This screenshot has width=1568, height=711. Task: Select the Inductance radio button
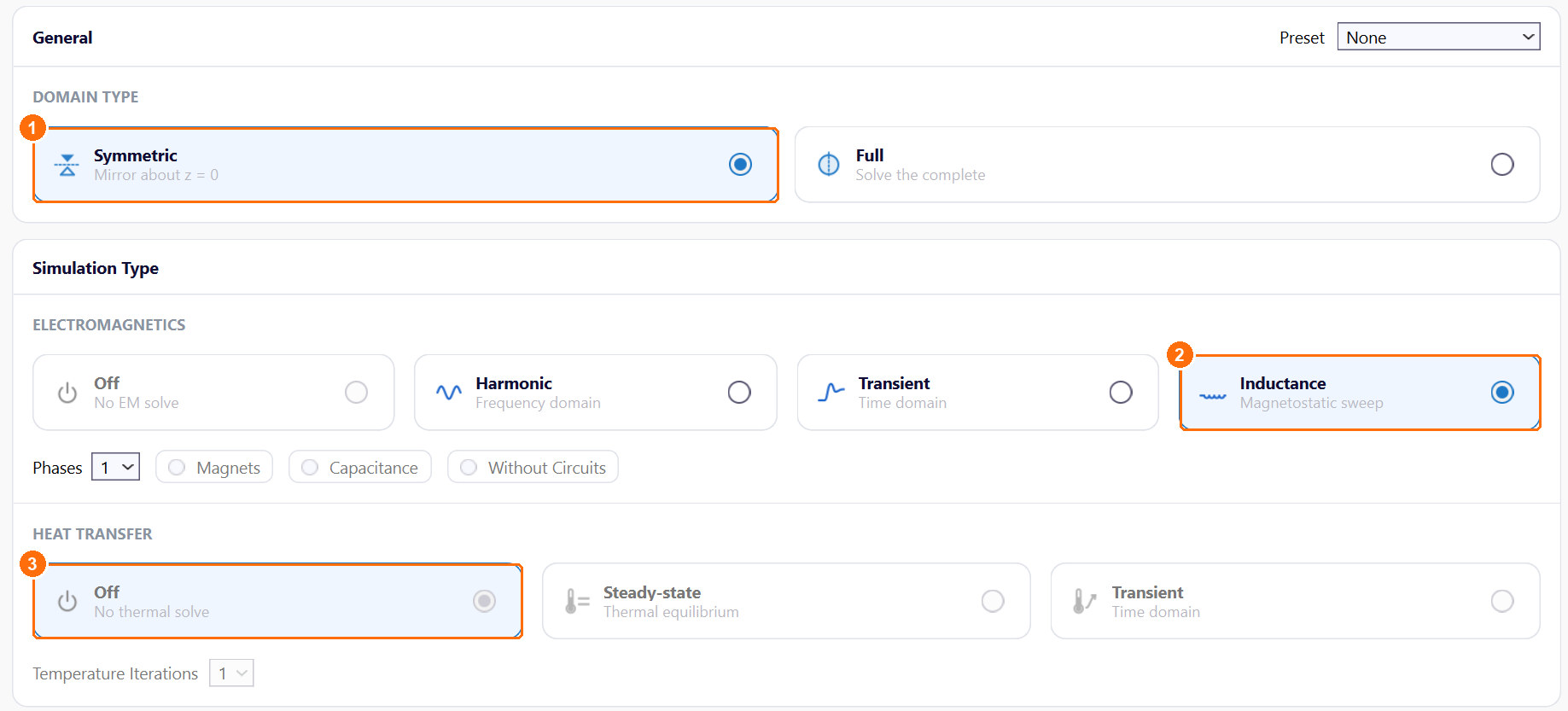point(1502,392)
